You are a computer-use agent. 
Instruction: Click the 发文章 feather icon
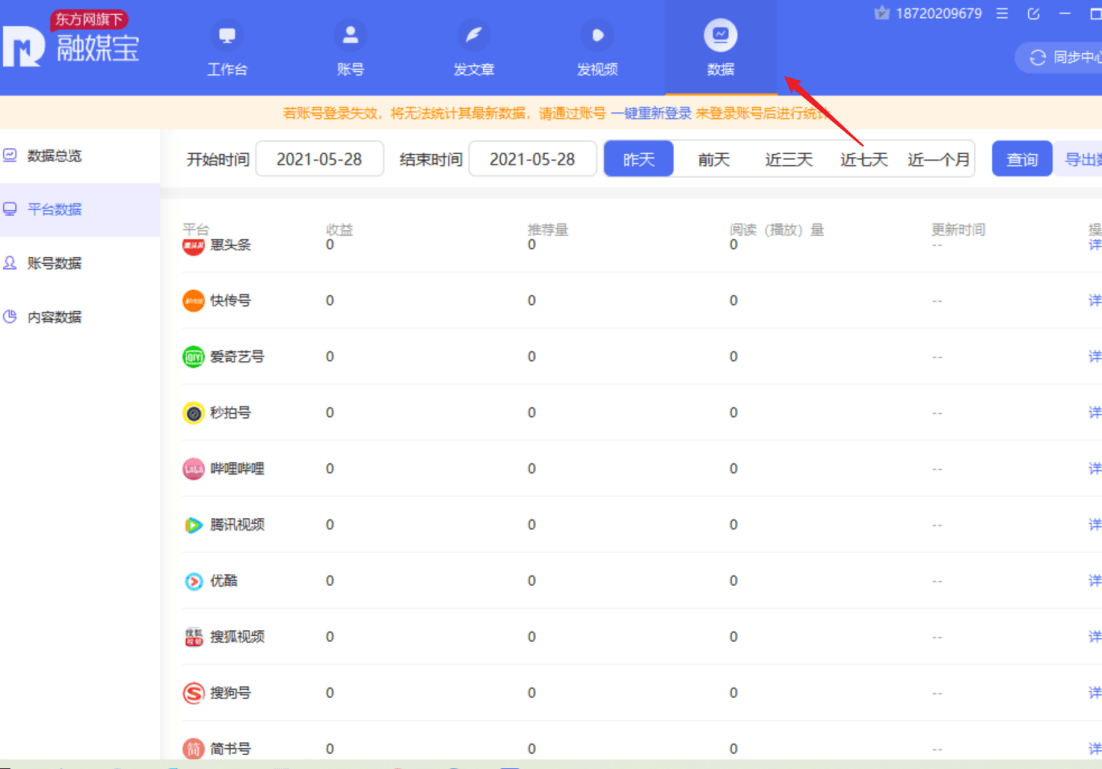474,35
